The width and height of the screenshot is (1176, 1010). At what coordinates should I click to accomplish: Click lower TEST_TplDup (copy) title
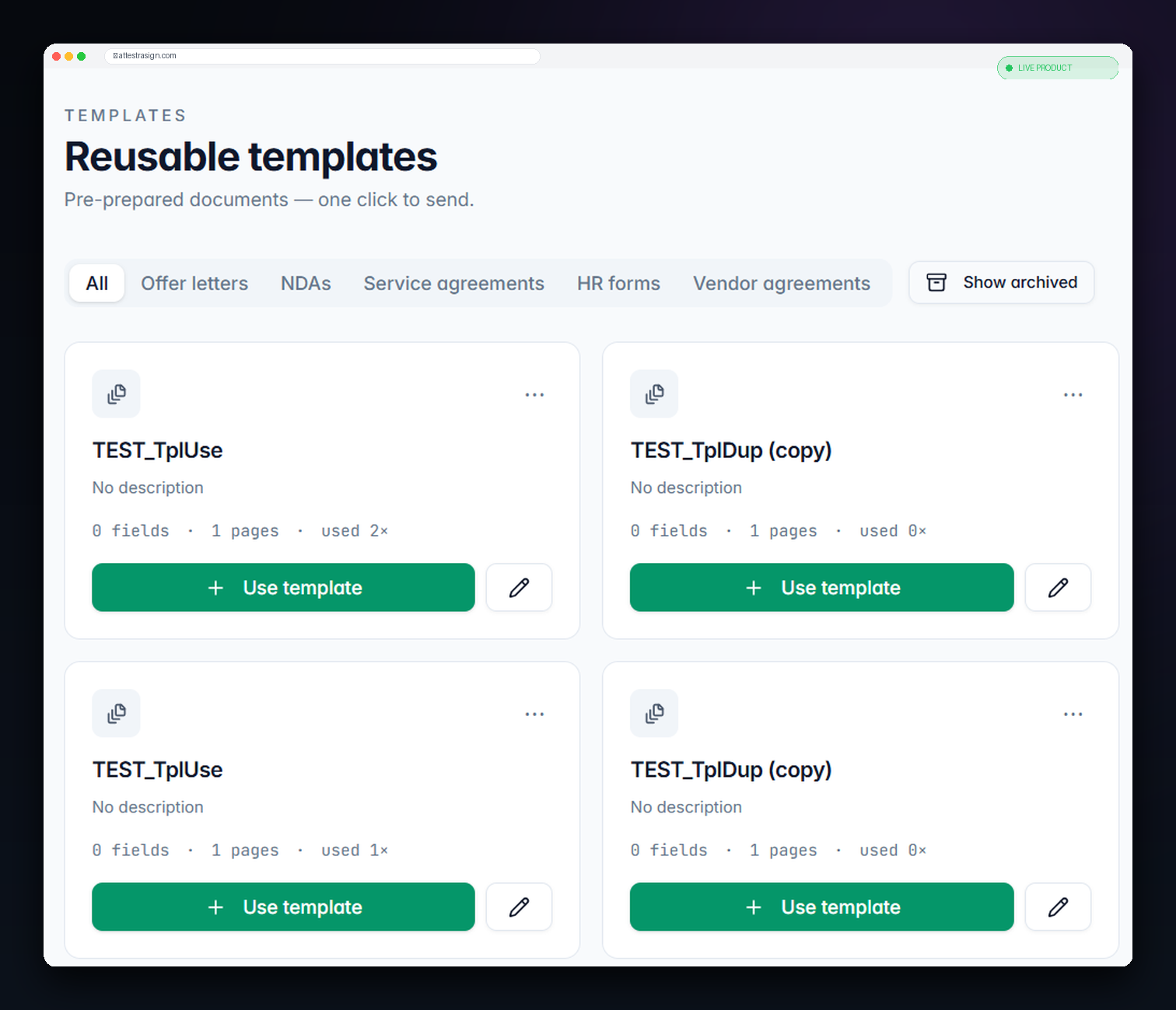click(x=731, y=770)
